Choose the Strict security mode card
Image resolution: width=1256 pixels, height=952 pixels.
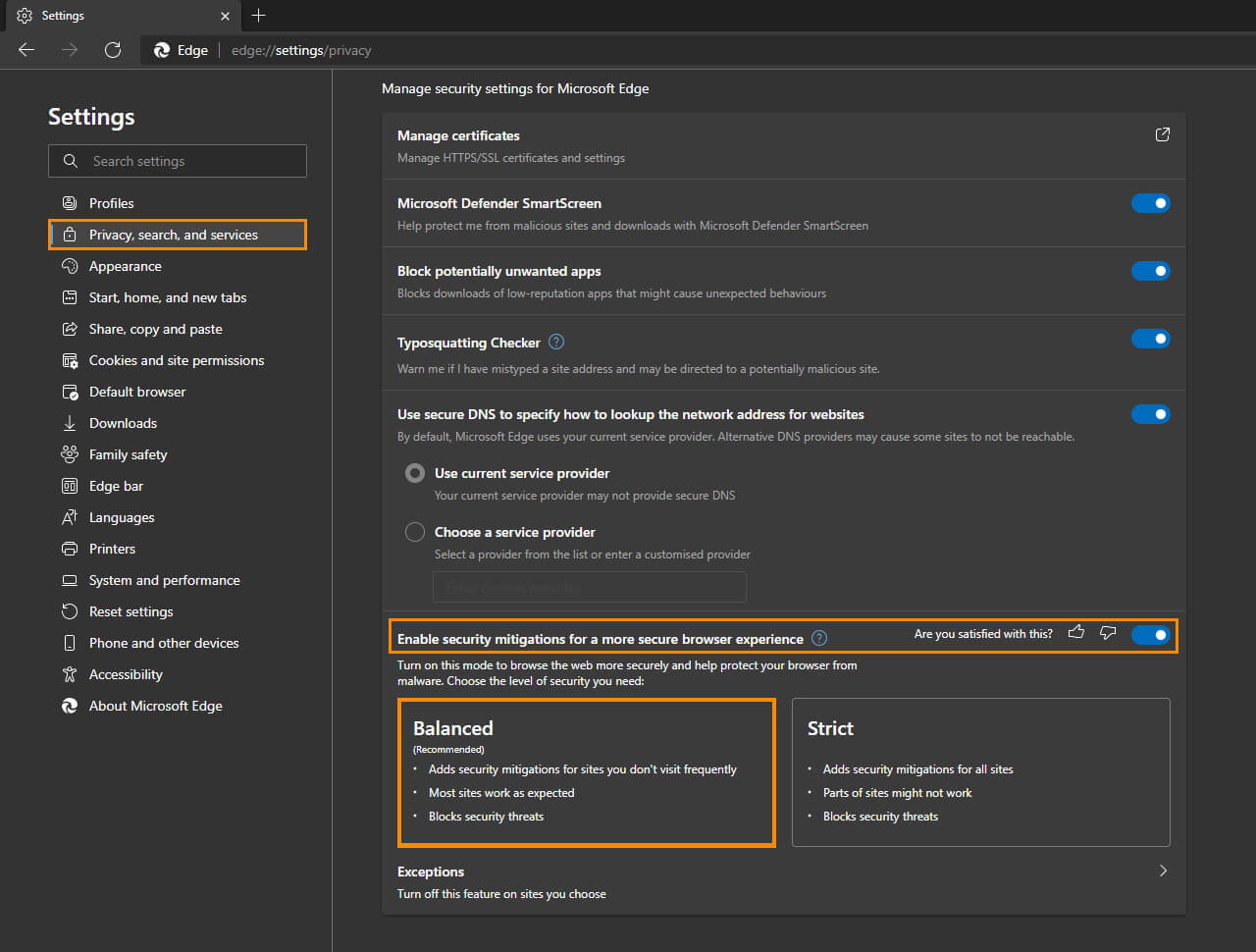pyautogui.click(x=981, y=772)
